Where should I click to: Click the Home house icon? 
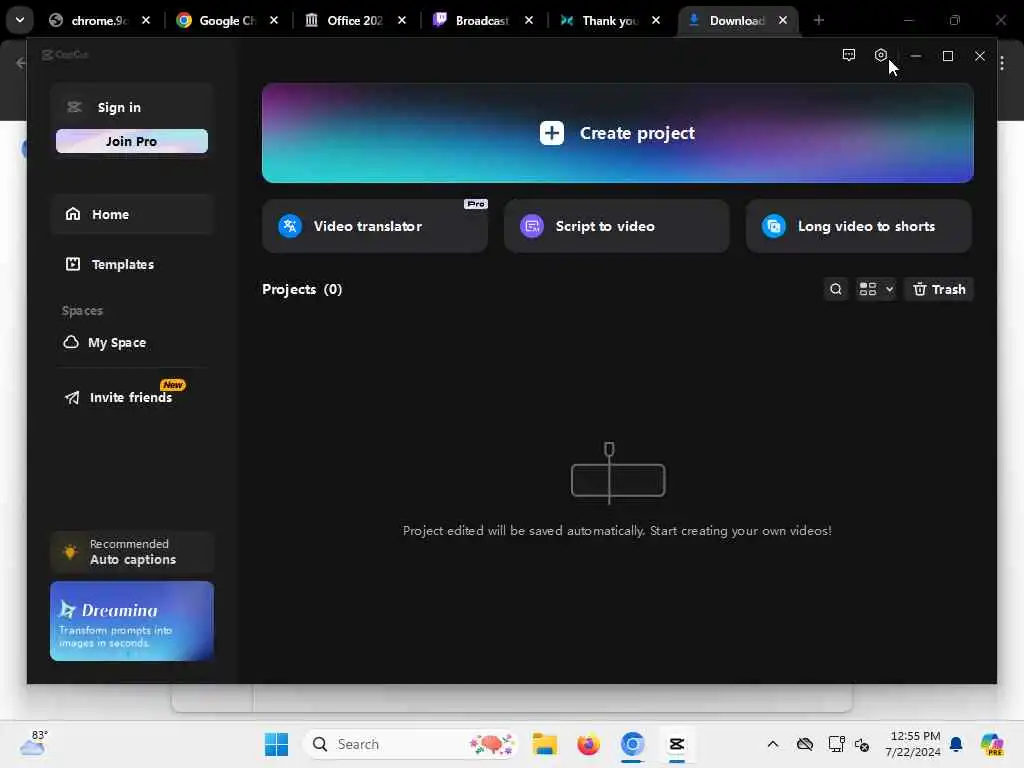coord(73,214)
